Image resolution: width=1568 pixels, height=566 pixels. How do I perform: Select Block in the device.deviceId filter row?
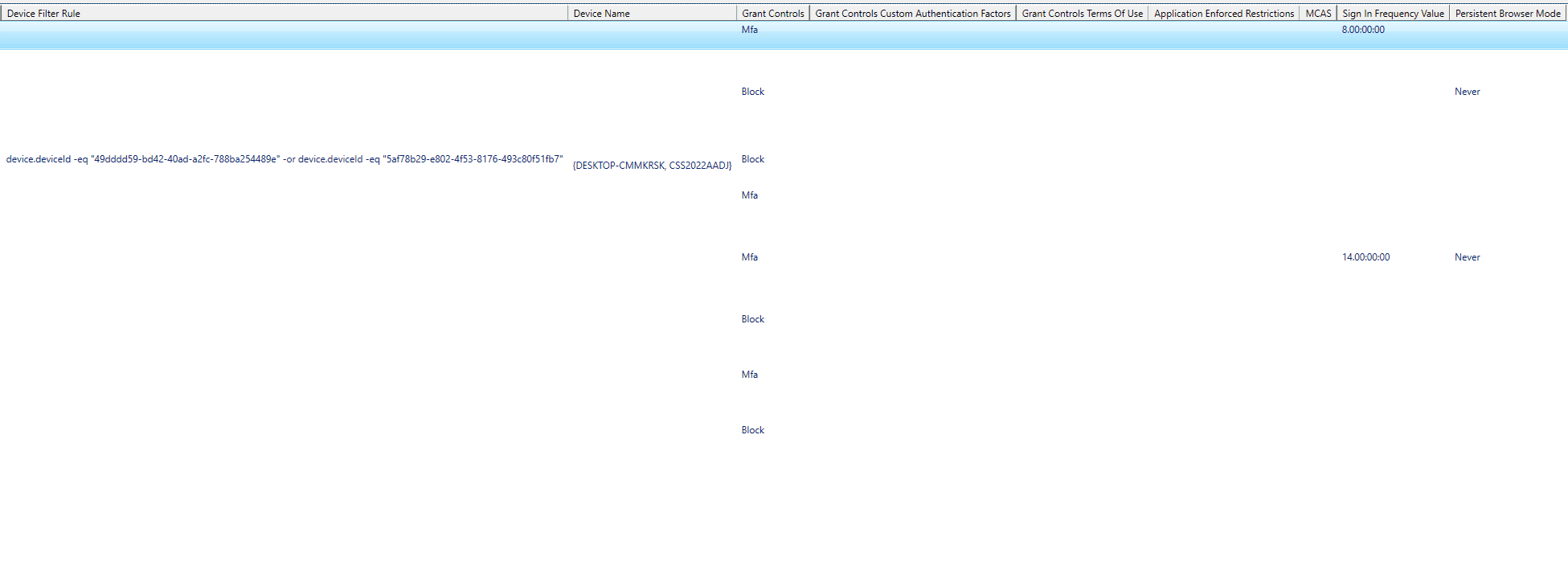[x=752, y=159]
